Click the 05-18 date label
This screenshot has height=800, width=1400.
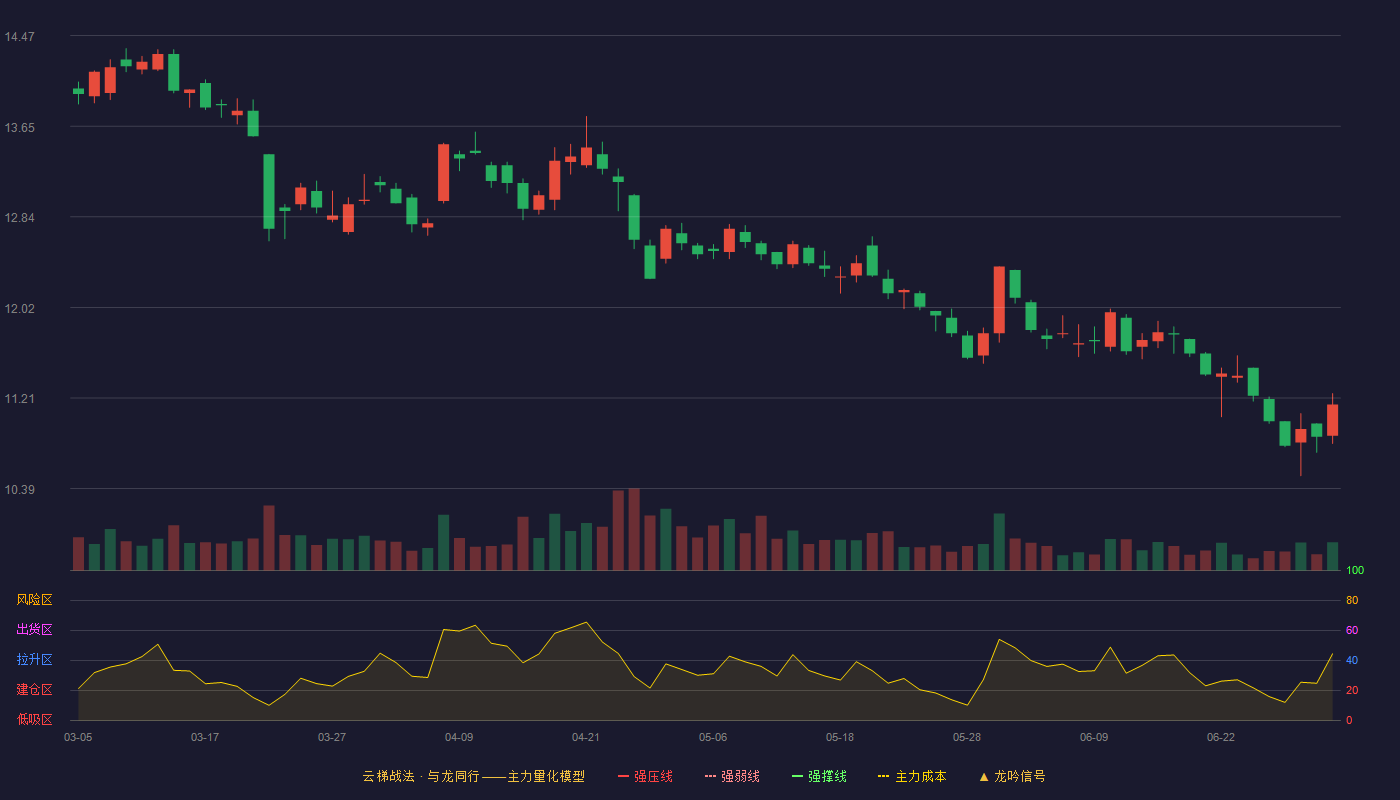coord(840,737)
